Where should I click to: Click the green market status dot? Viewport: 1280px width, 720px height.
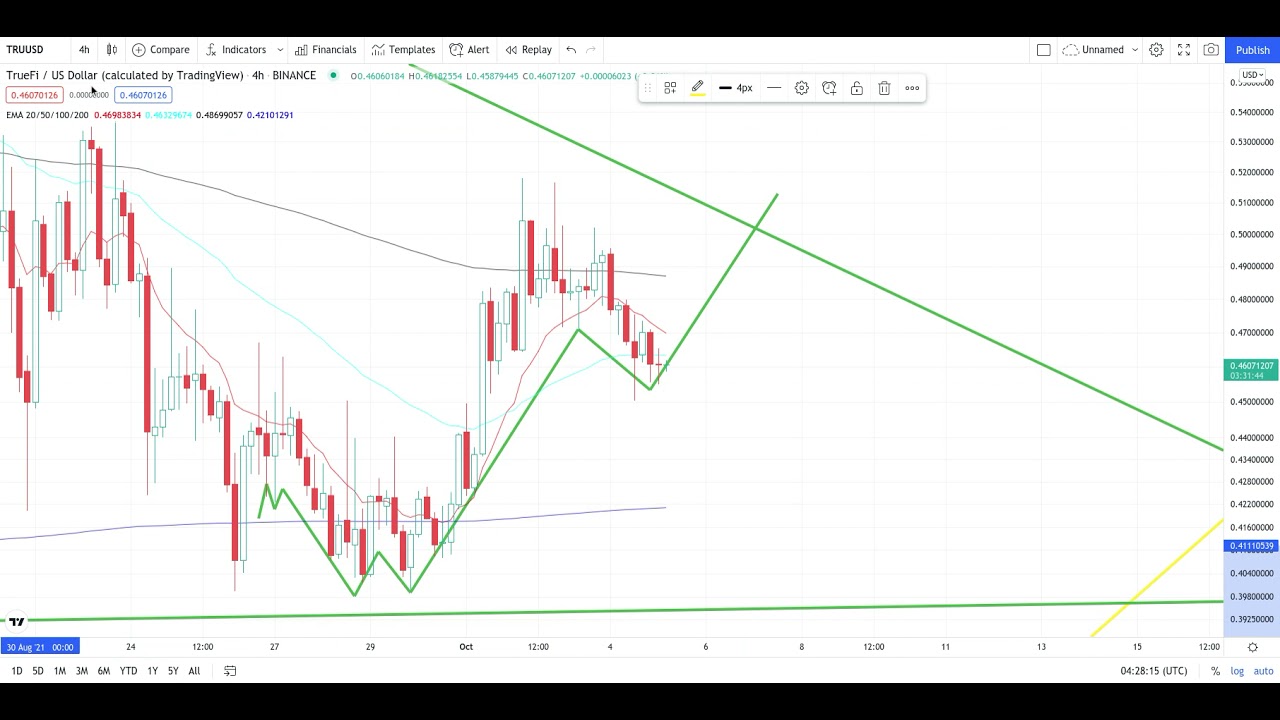click(x=333, y=75)
